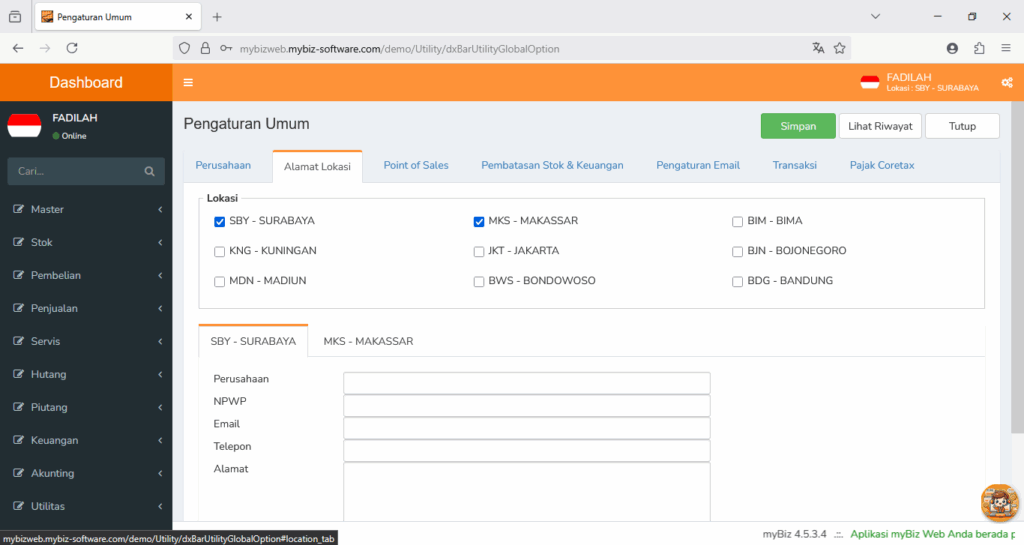Click the Perusahaan input field
Viewport: 1024px width, 545px height.
pos(526,383)
